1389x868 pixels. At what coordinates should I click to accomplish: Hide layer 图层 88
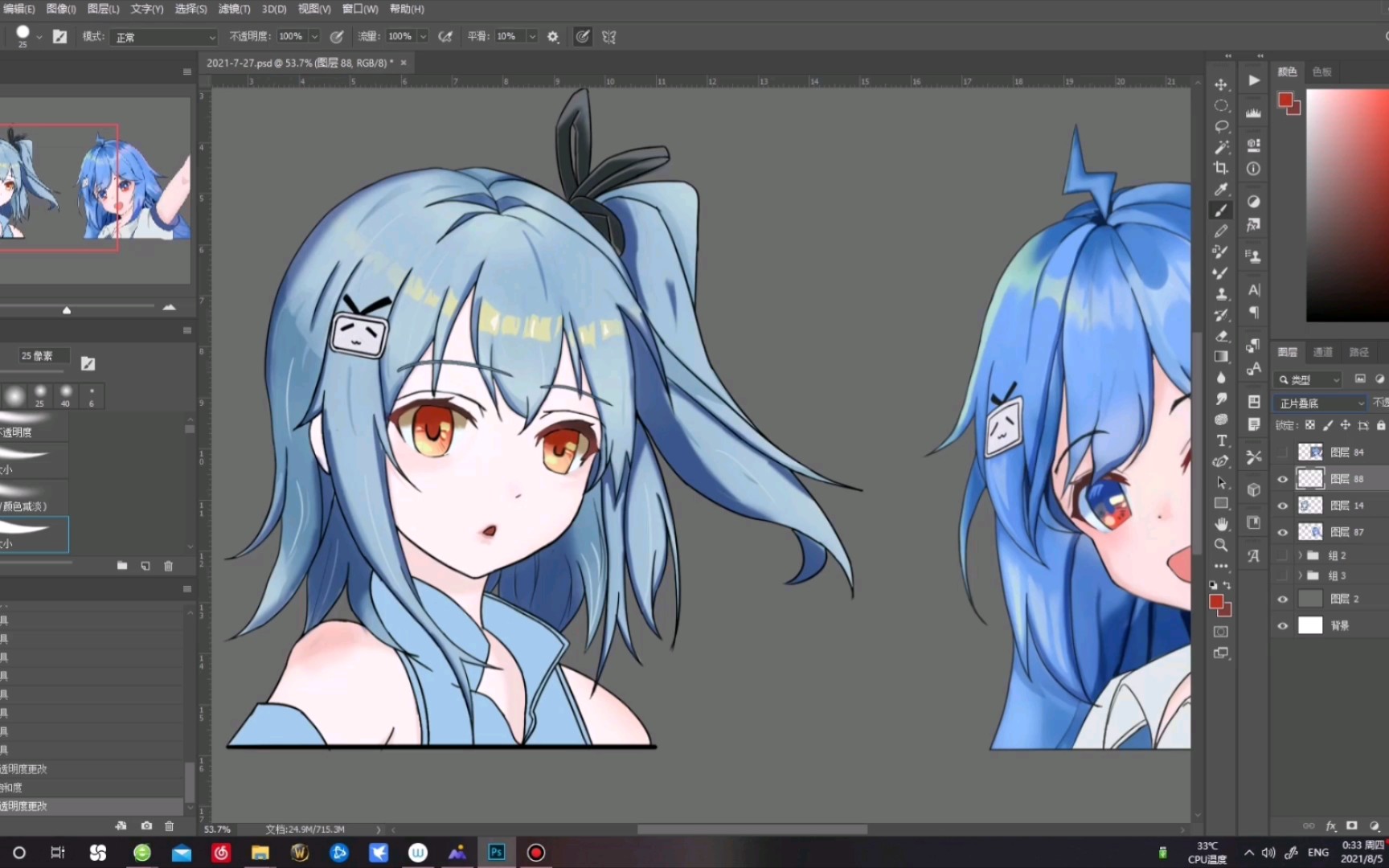click(x=1282, y=479)
